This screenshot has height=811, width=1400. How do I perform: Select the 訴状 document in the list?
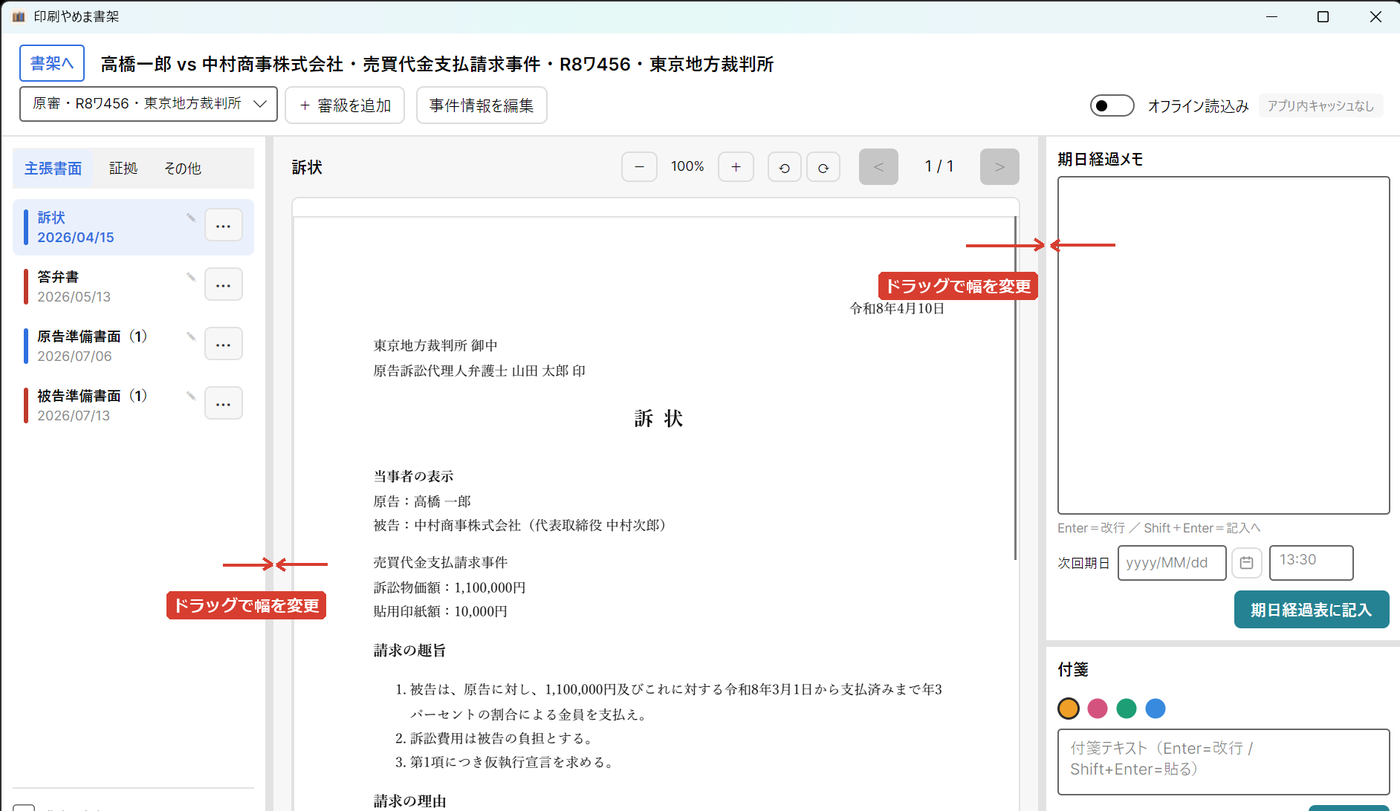coord(133,227)
